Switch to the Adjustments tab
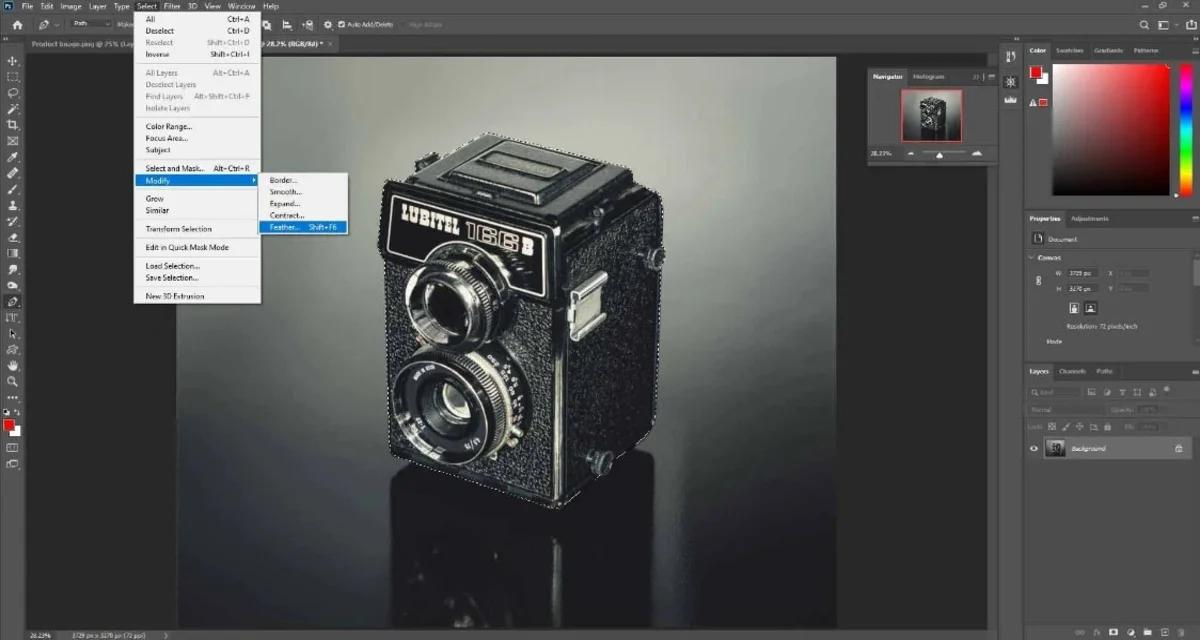Image resolution: width=1200 pixels, height=640 pixels. click(x=1090, y=218)
